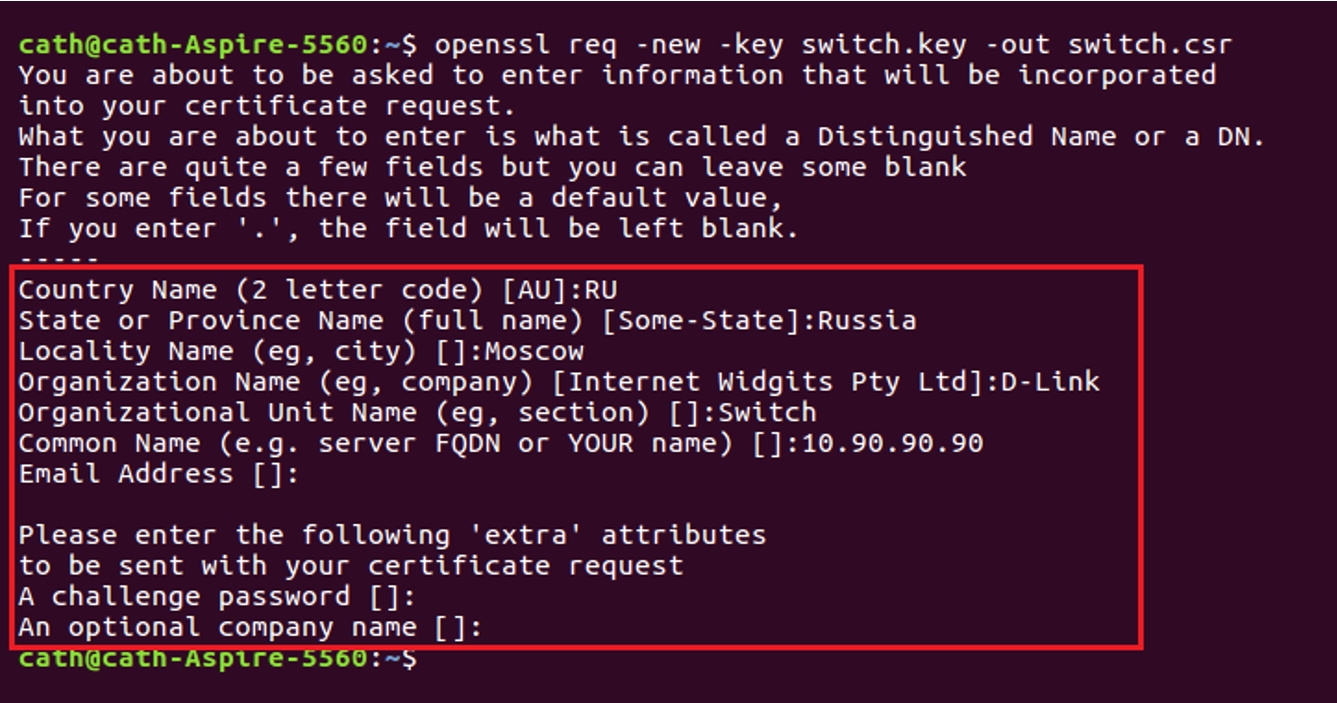Click the Country Name value RU
Image resolution: width=1337 pixels, height=703 pixels.
click(601, 290)
